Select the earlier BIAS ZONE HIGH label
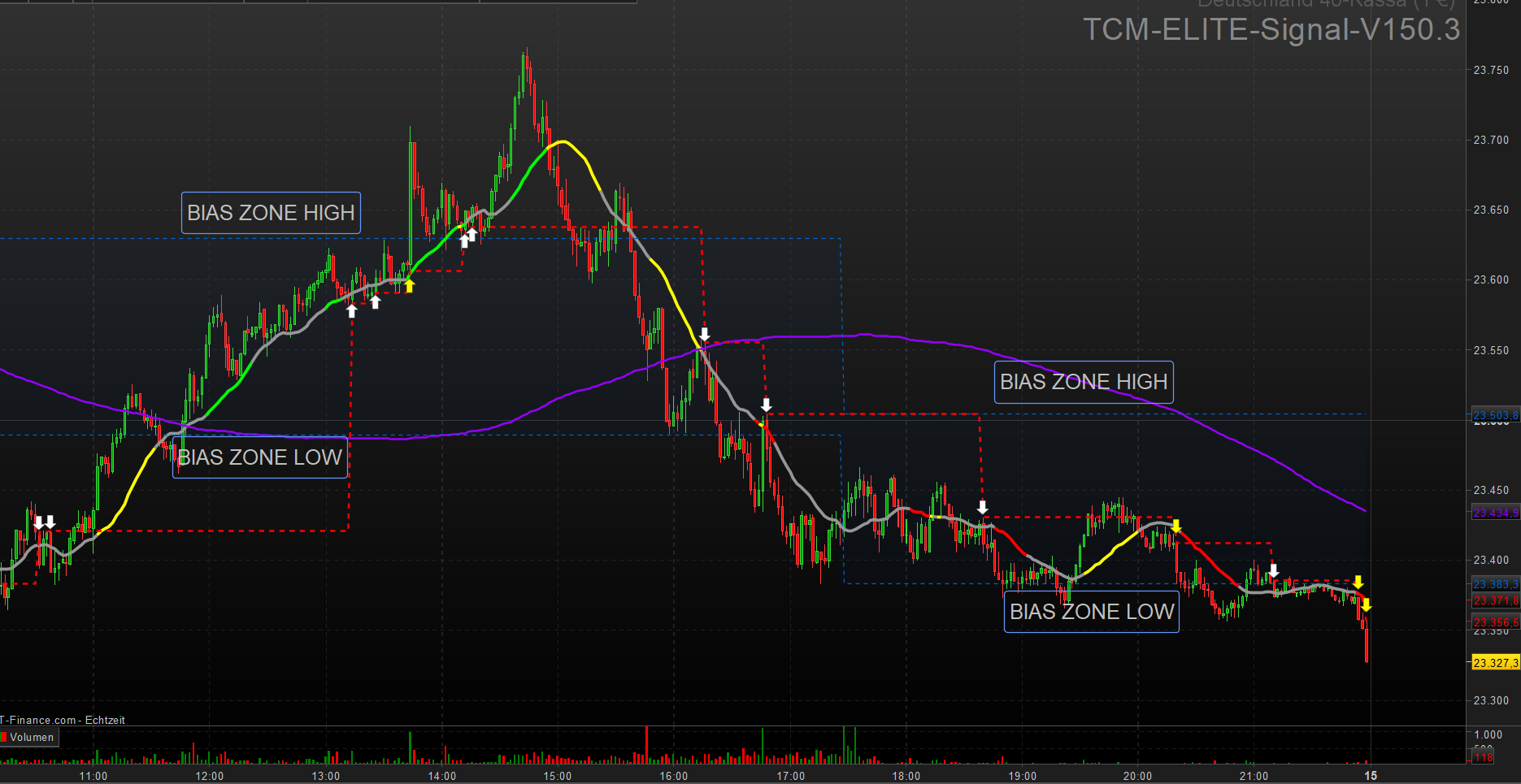The width and height of the screenshot is (1521, 784). [x=271, y=213]
